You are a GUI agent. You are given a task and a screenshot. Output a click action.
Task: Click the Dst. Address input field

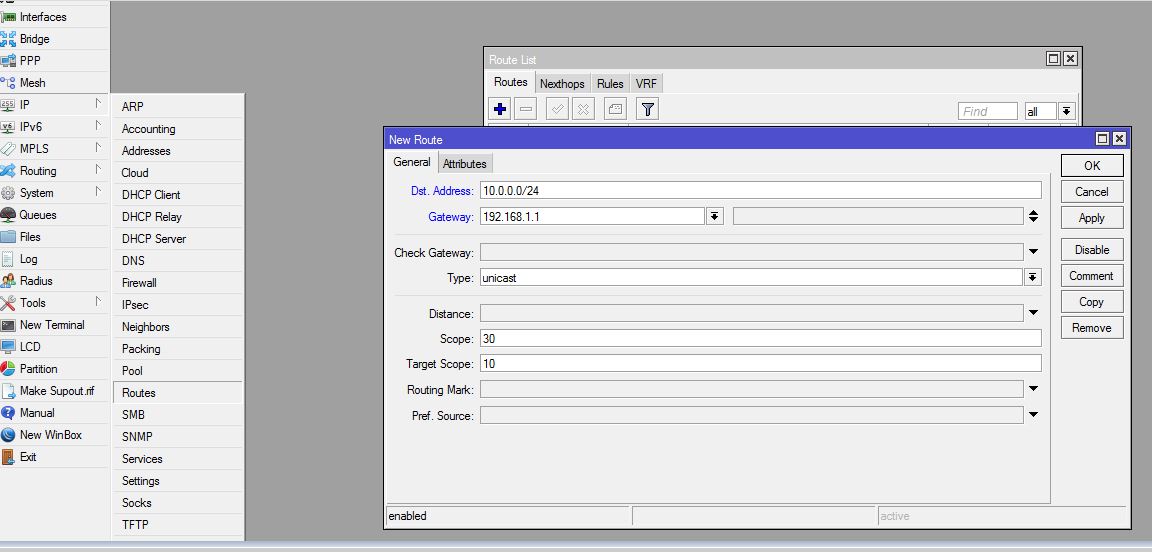coord(760,190)
